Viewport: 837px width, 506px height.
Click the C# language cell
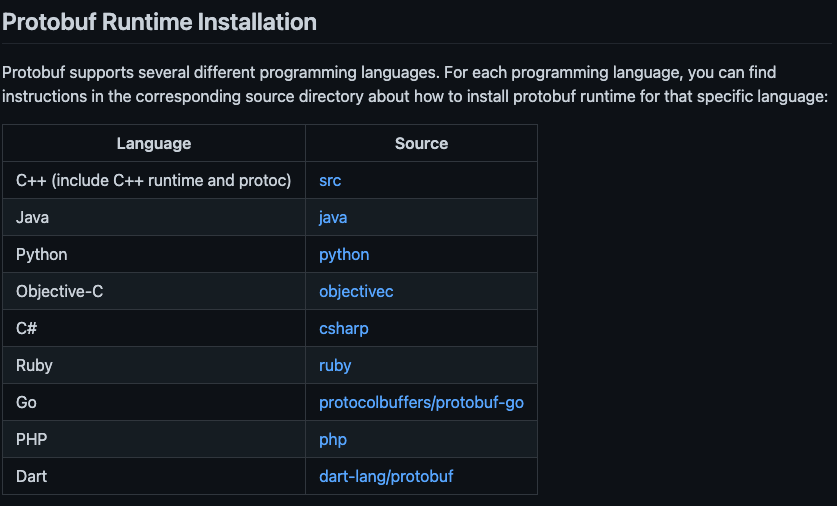click(x=27, y=329)
